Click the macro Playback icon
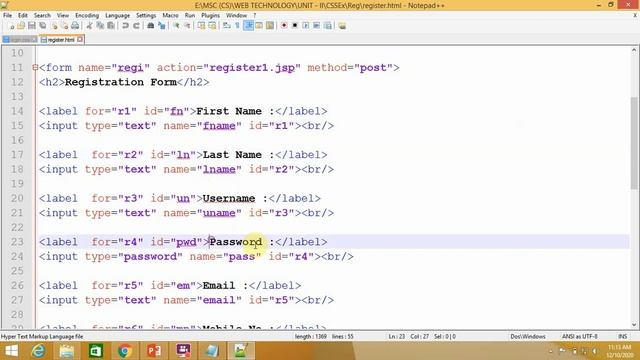The width and height of the screenshot is (640, 360). pyautogui.click(x=306, y=26)
